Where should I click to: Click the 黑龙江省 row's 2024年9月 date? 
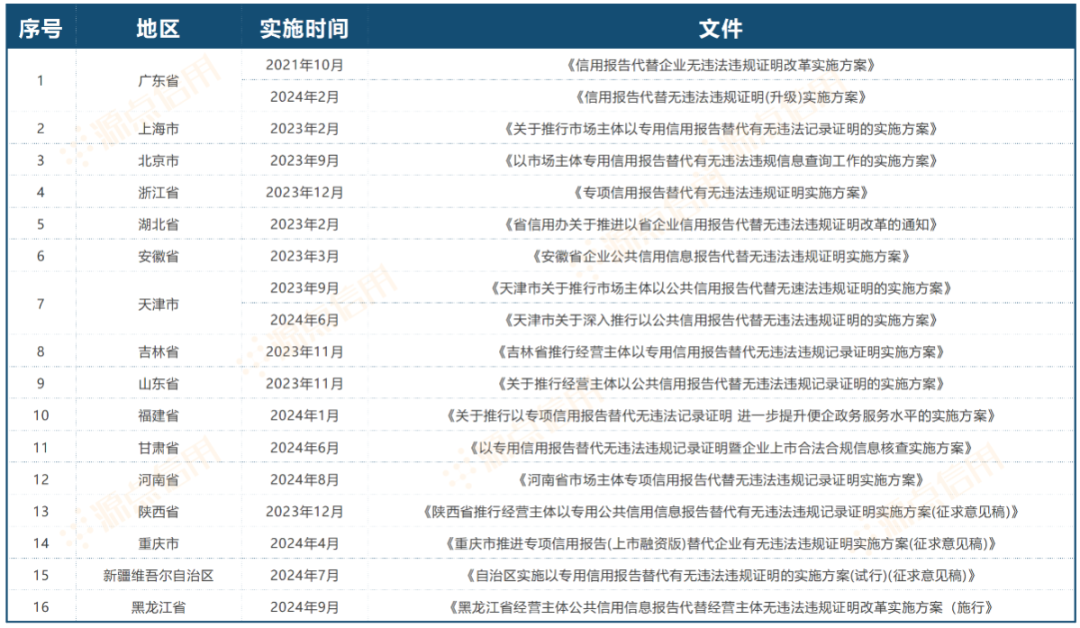(x=304, y=607)
